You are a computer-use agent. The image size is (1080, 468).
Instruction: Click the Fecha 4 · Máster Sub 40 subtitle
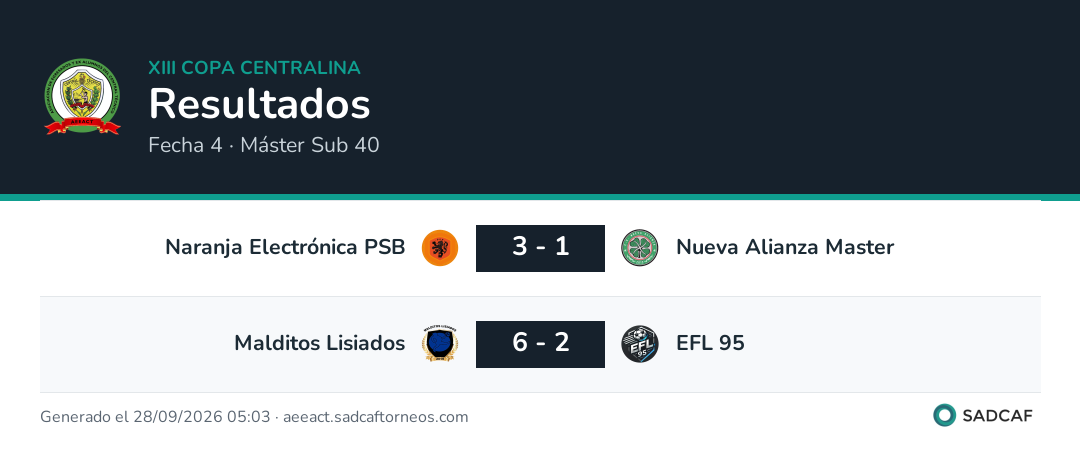264,145
